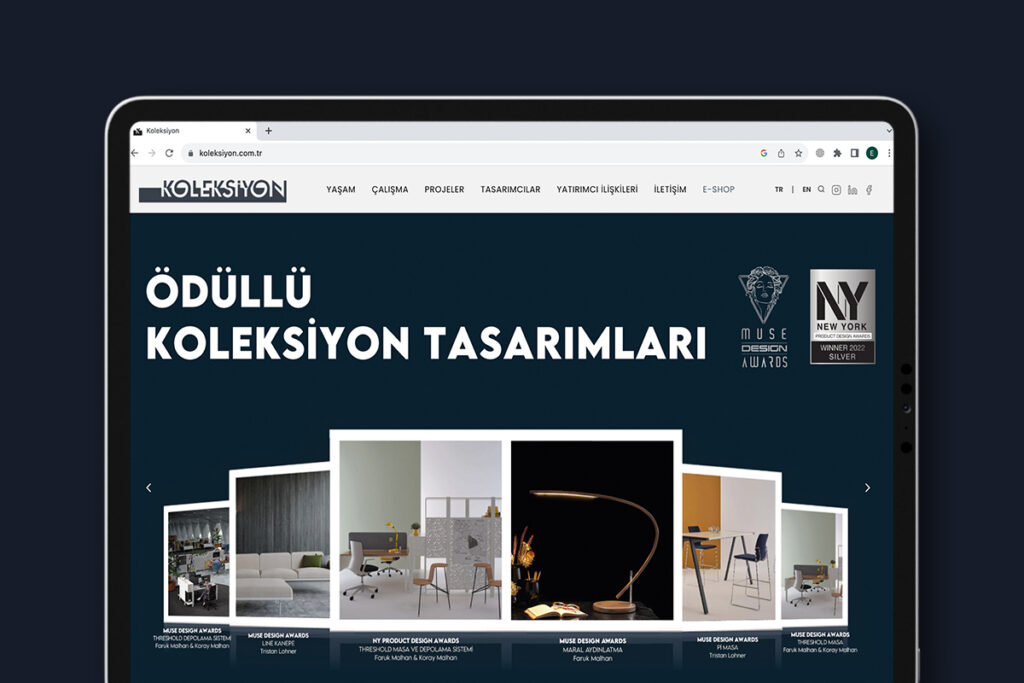Open the rightmost Threshold Masa thumbnail
The height and width of the screenshot is (683, 1024).
[812, 565]
